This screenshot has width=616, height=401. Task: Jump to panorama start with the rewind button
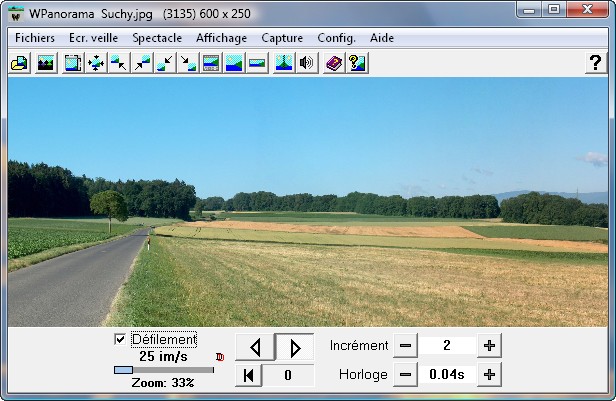(248, 375)
